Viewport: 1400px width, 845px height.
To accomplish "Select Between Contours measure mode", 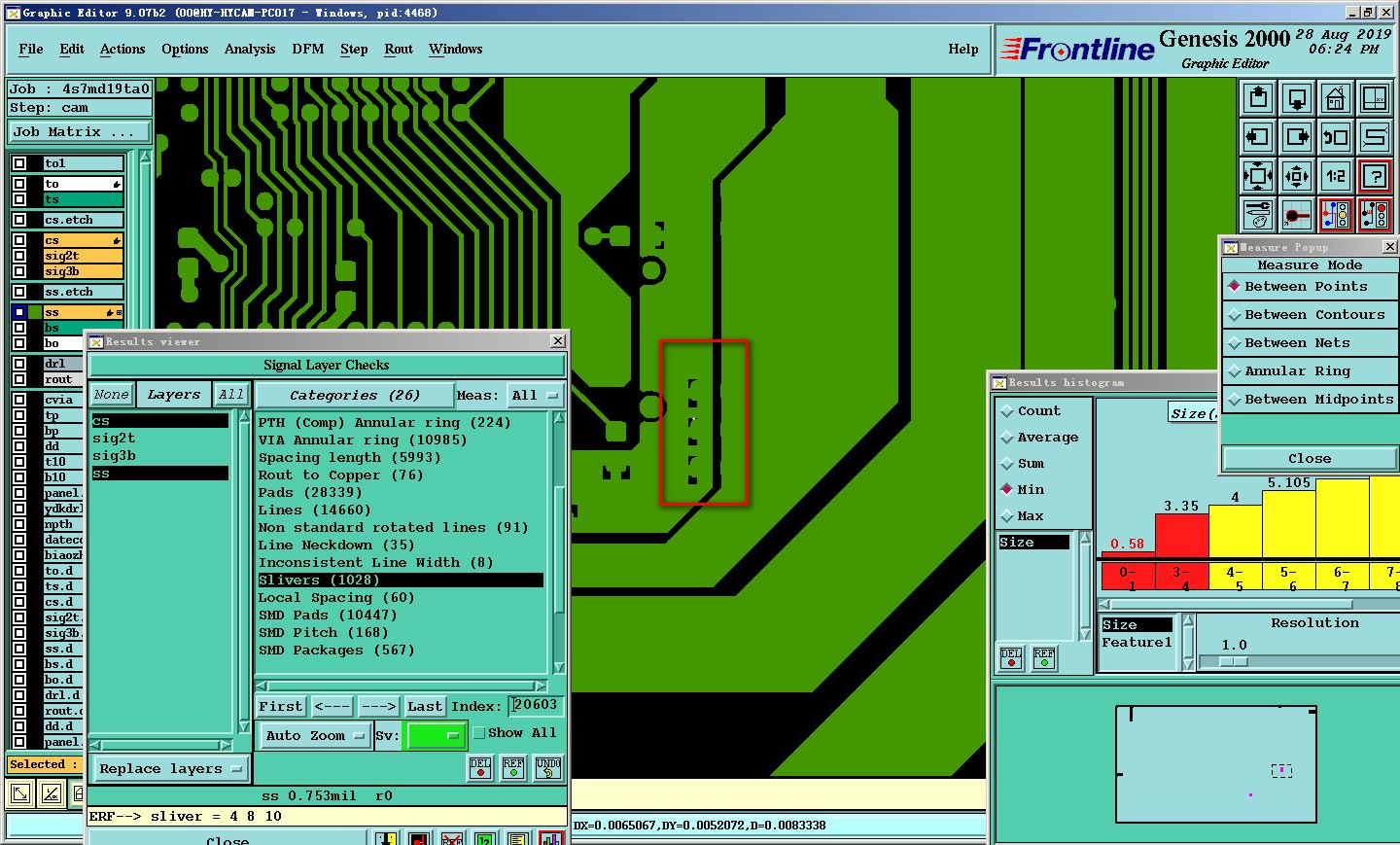I will [x=1310, y=315].
